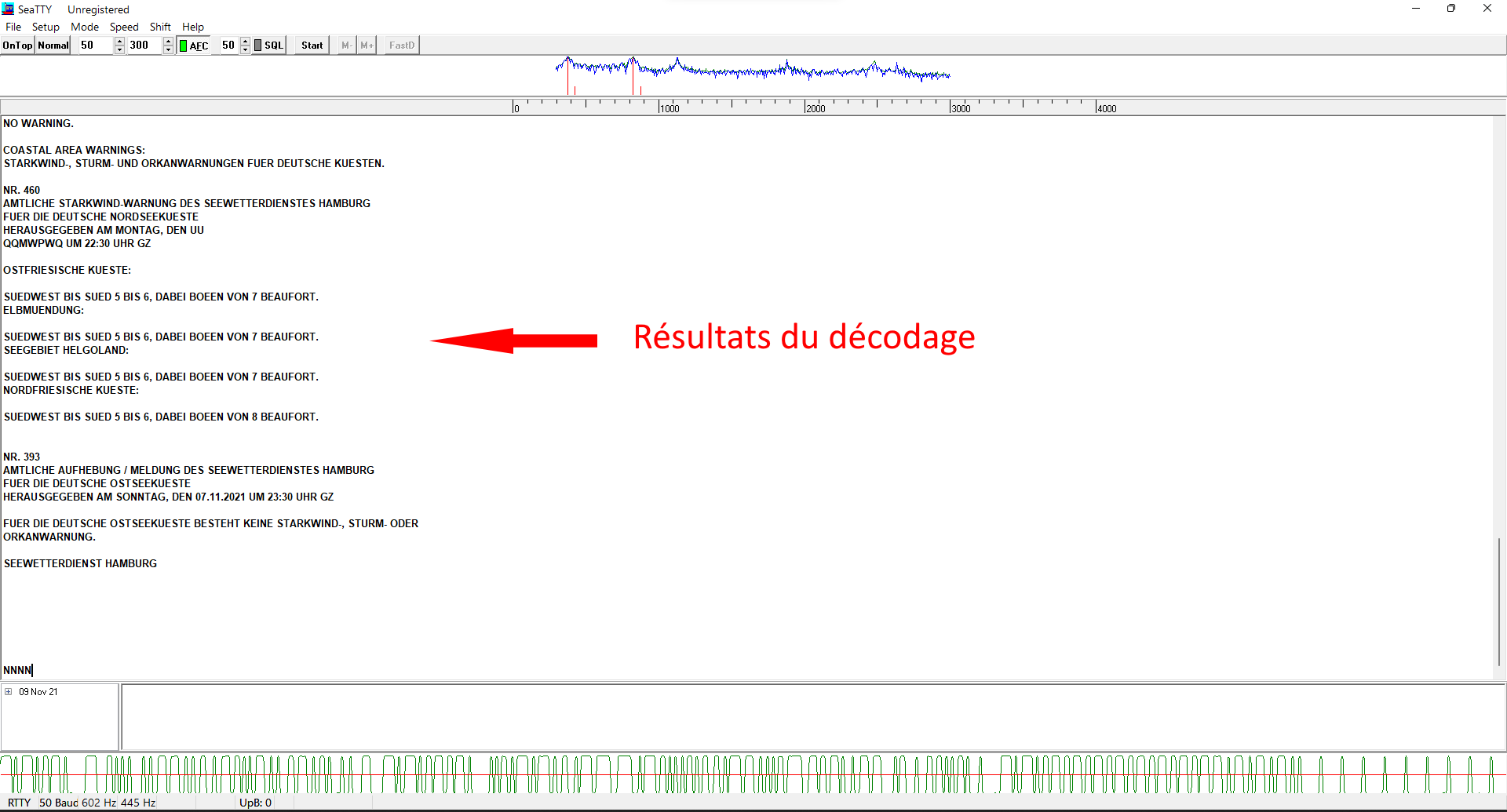Minimize the SeaTTY window

pos(1416,9)
